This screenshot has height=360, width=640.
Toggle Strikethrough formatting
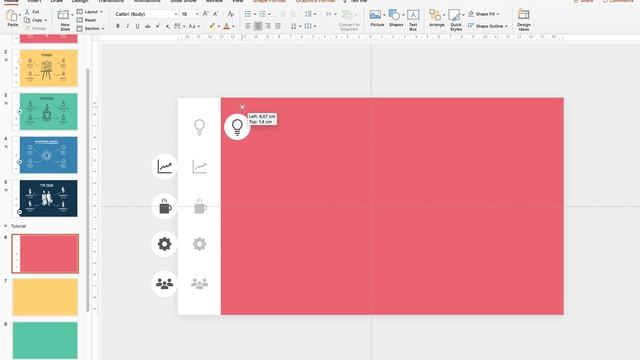click(x=147, y=26)
